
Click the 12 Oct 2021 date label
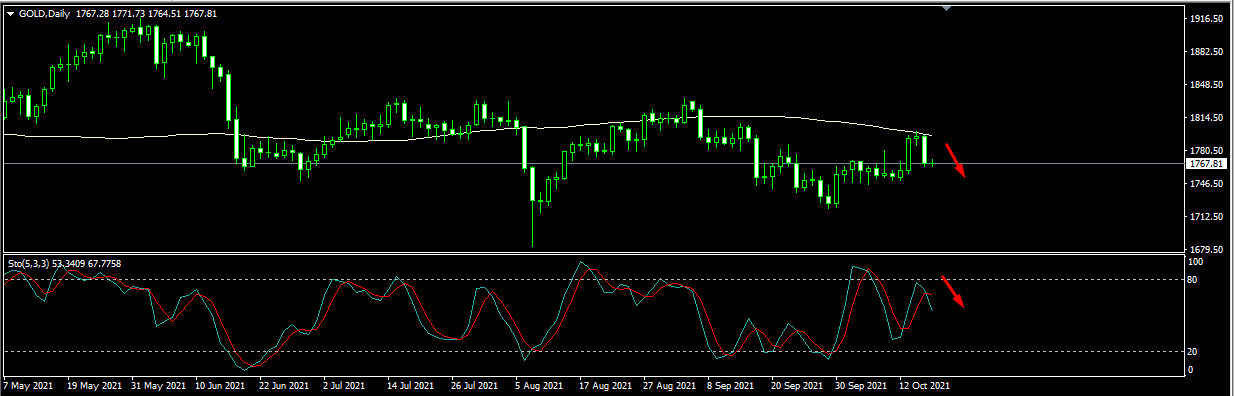point(923,385)
